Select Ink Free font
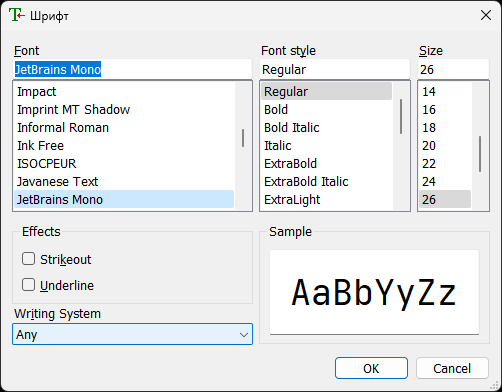Viewport: 502px width, 392px height. click(124, 145)
